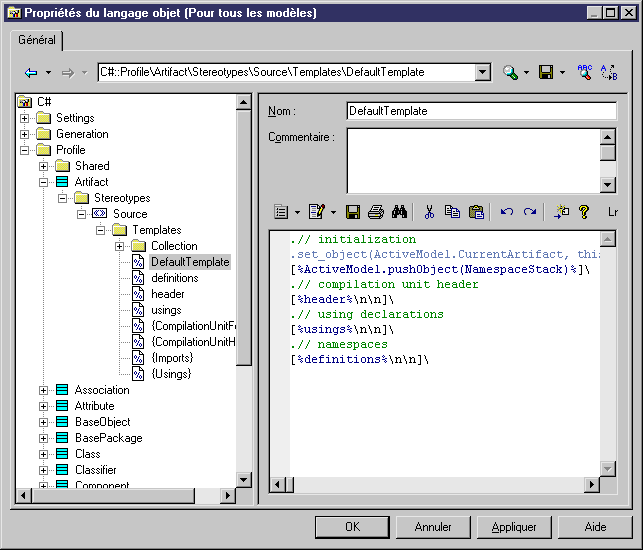Select the header template in tree

click(167, 294)
